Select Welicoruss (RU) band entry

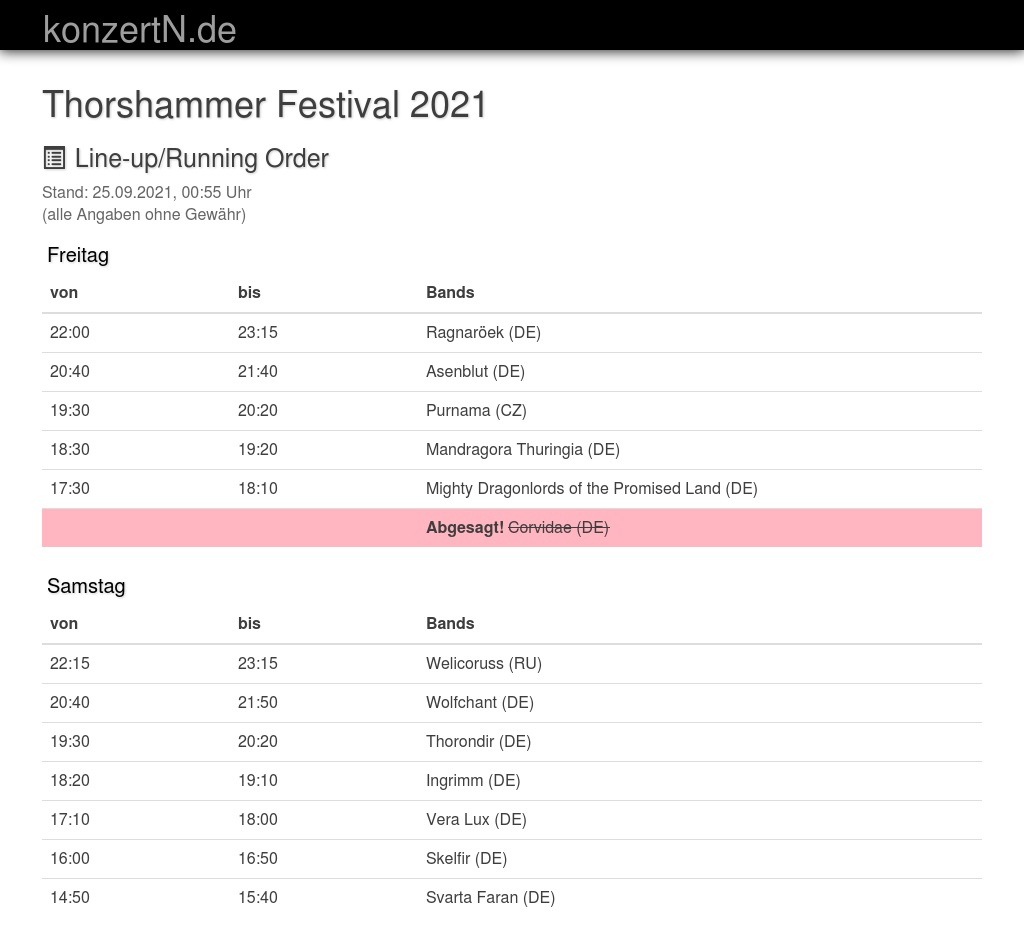tap(484, 663)
